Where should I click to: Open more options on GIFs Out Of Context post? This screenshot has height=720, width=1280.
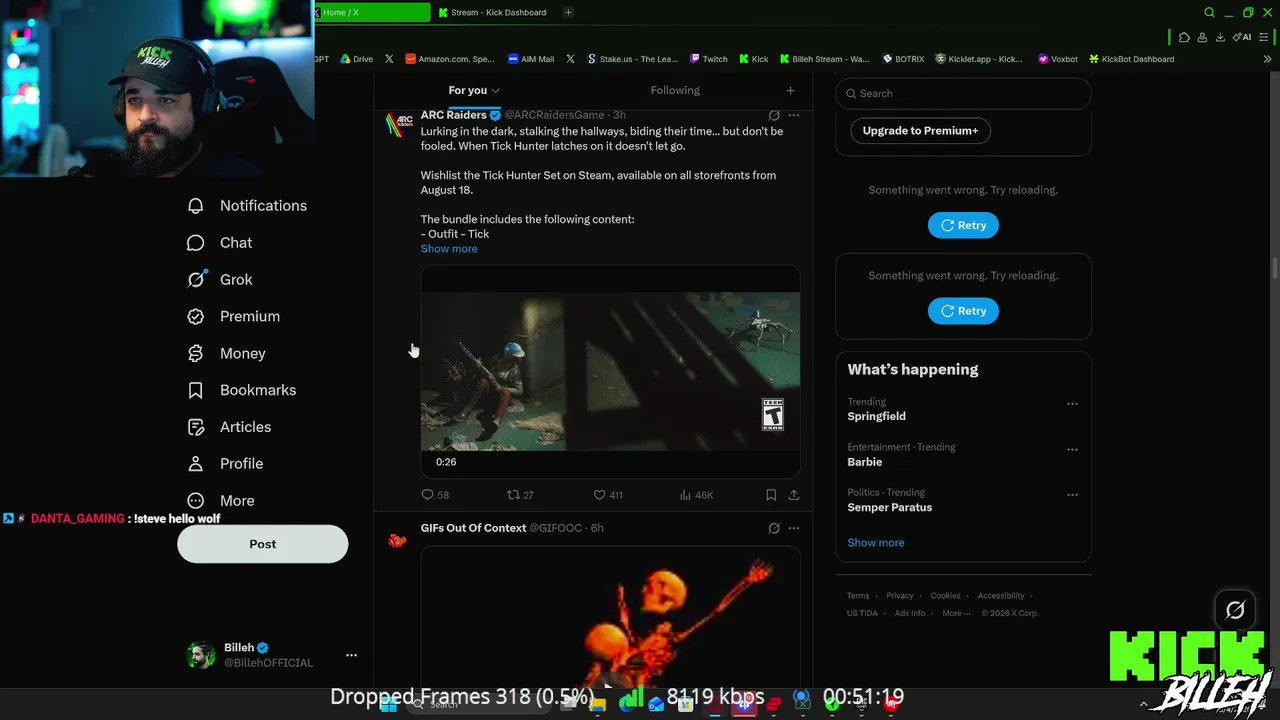coord(793,528)
